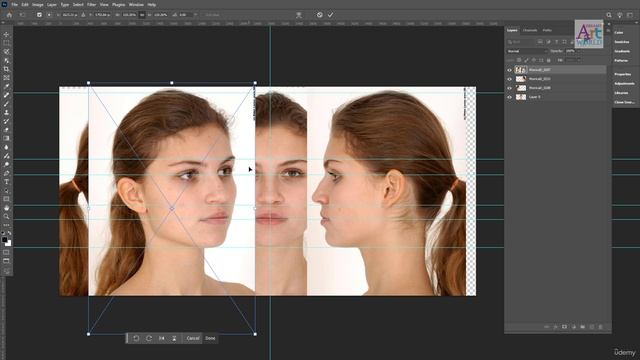Select the Rectangle shape tool

click(6, 199)
